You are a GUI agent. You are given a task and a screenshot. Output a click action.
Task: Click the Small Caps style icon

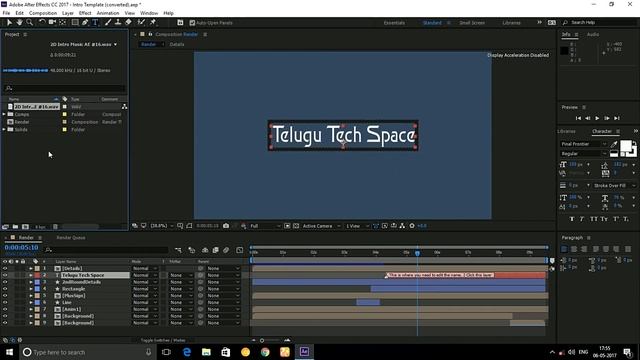click(x=604, y=219)
